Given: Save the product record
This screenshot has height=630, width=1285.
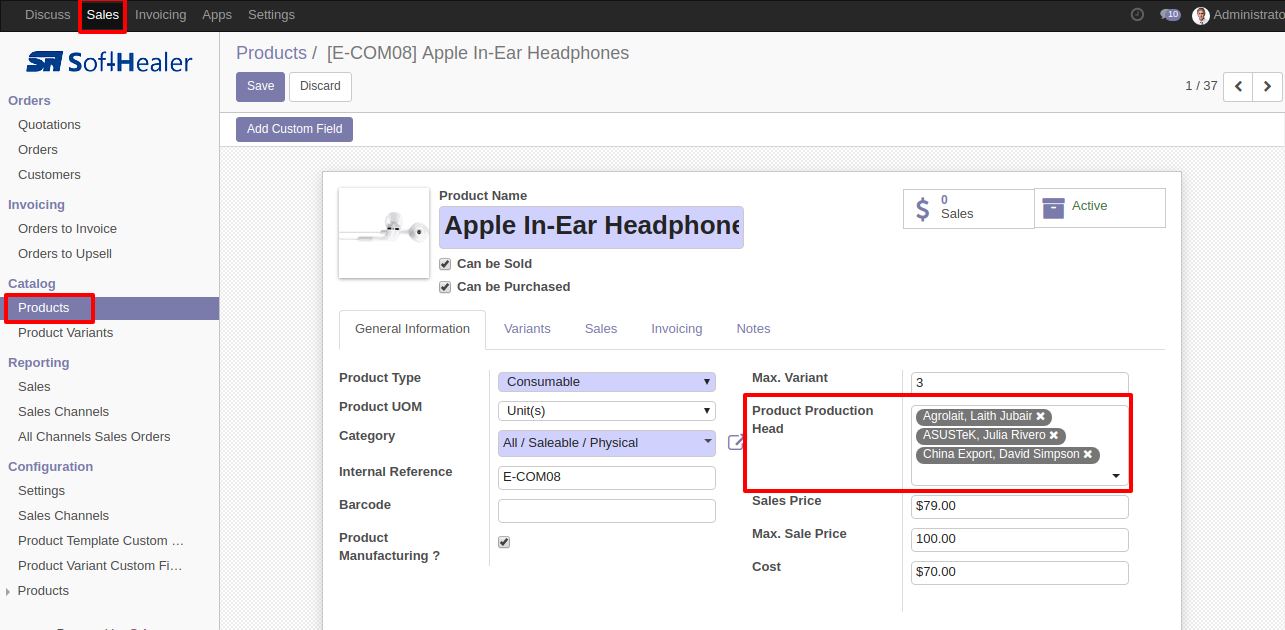Looking at the screenshot, I should pyautogui.click(x=260, y=87).
